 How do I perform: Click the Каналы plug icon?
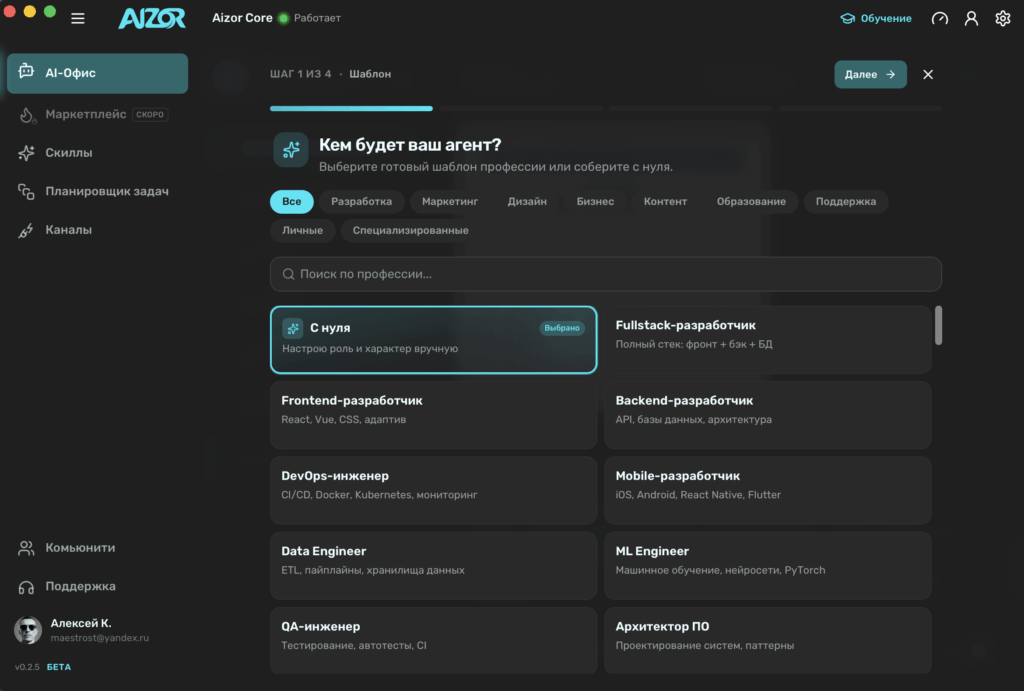click(x=26, y=230)
